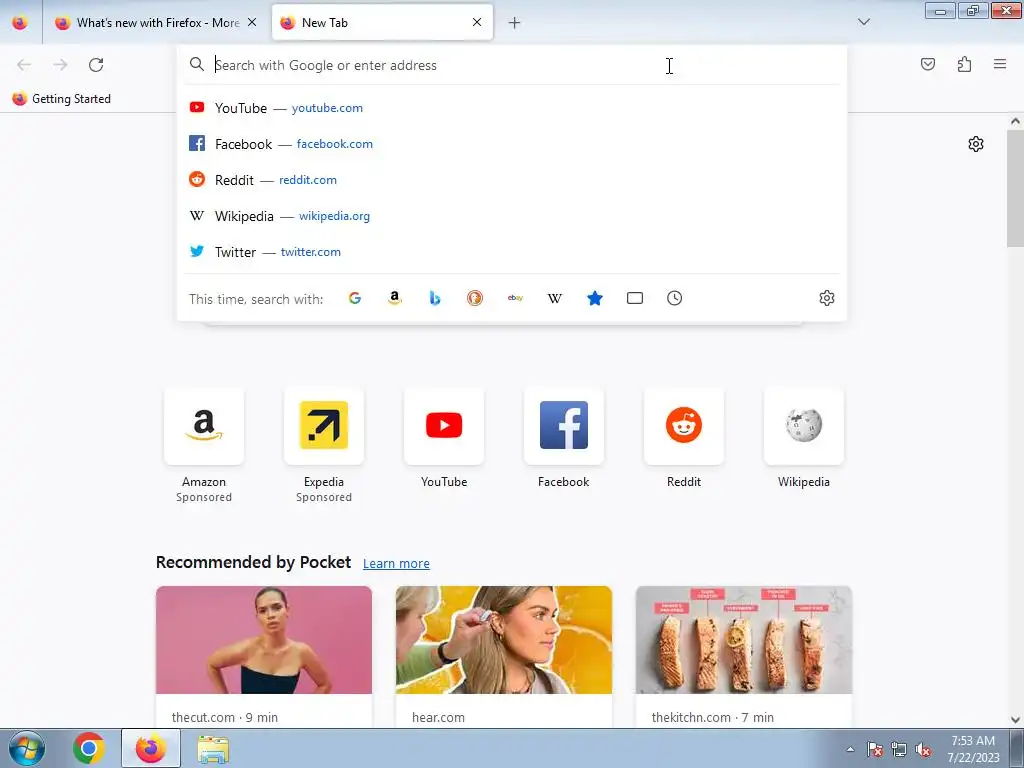Click the scrollbar down arrow
This screenshot has width=1024, height=768.
coord(1016,720)
